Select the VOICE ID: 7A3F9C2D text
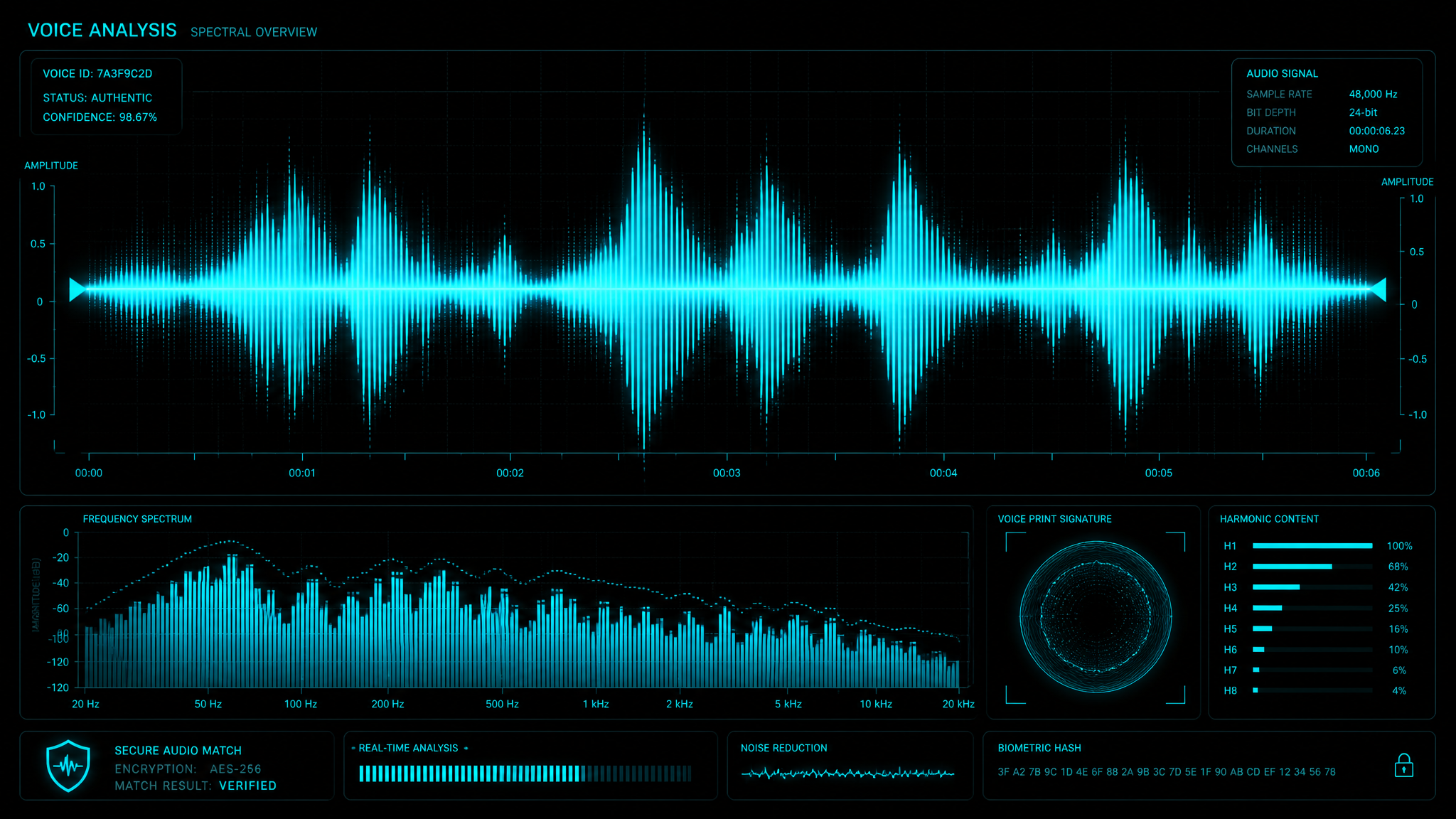 (97, 74)
